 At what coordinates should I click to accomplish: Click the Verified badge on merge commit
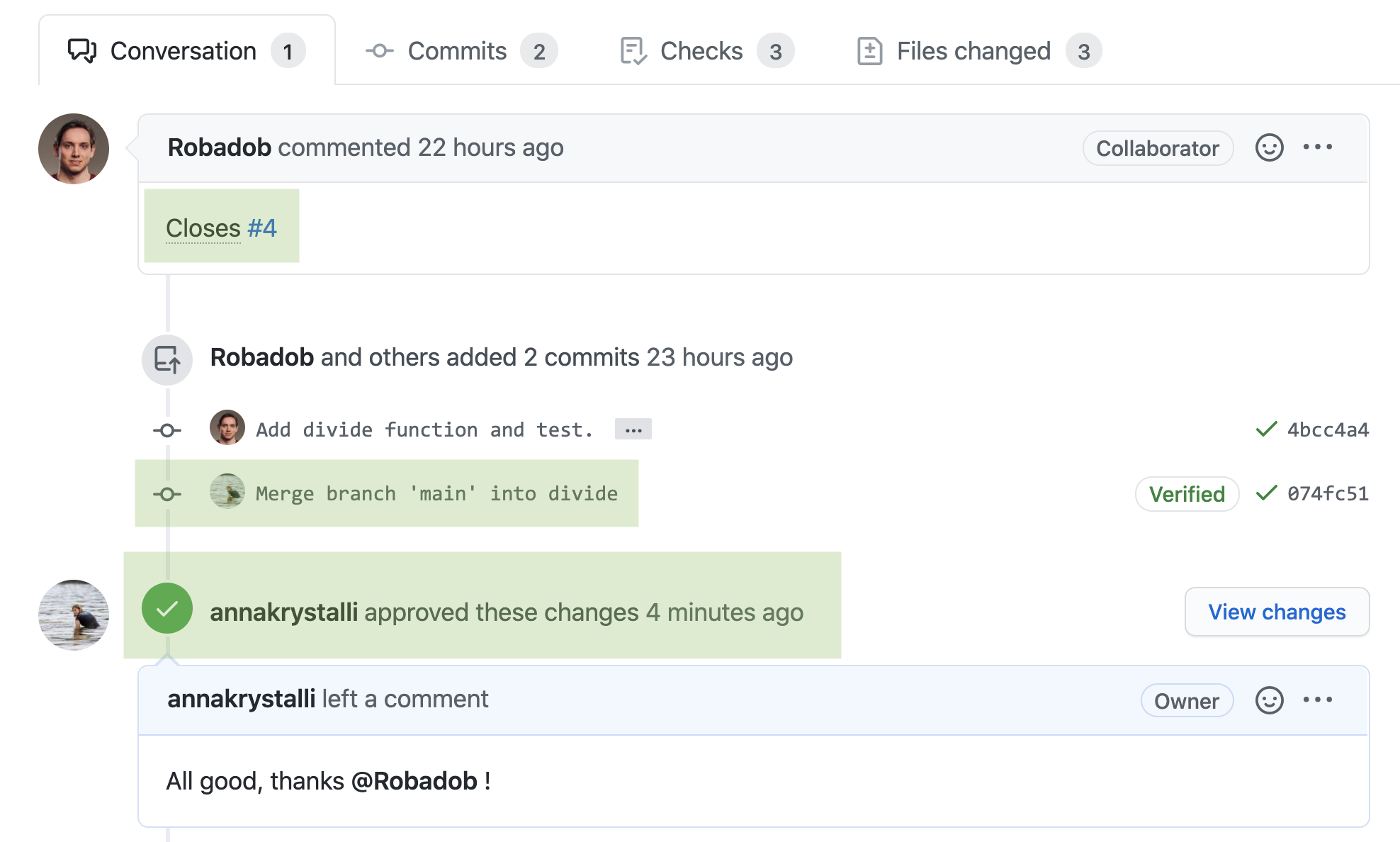coord(1187,494)
